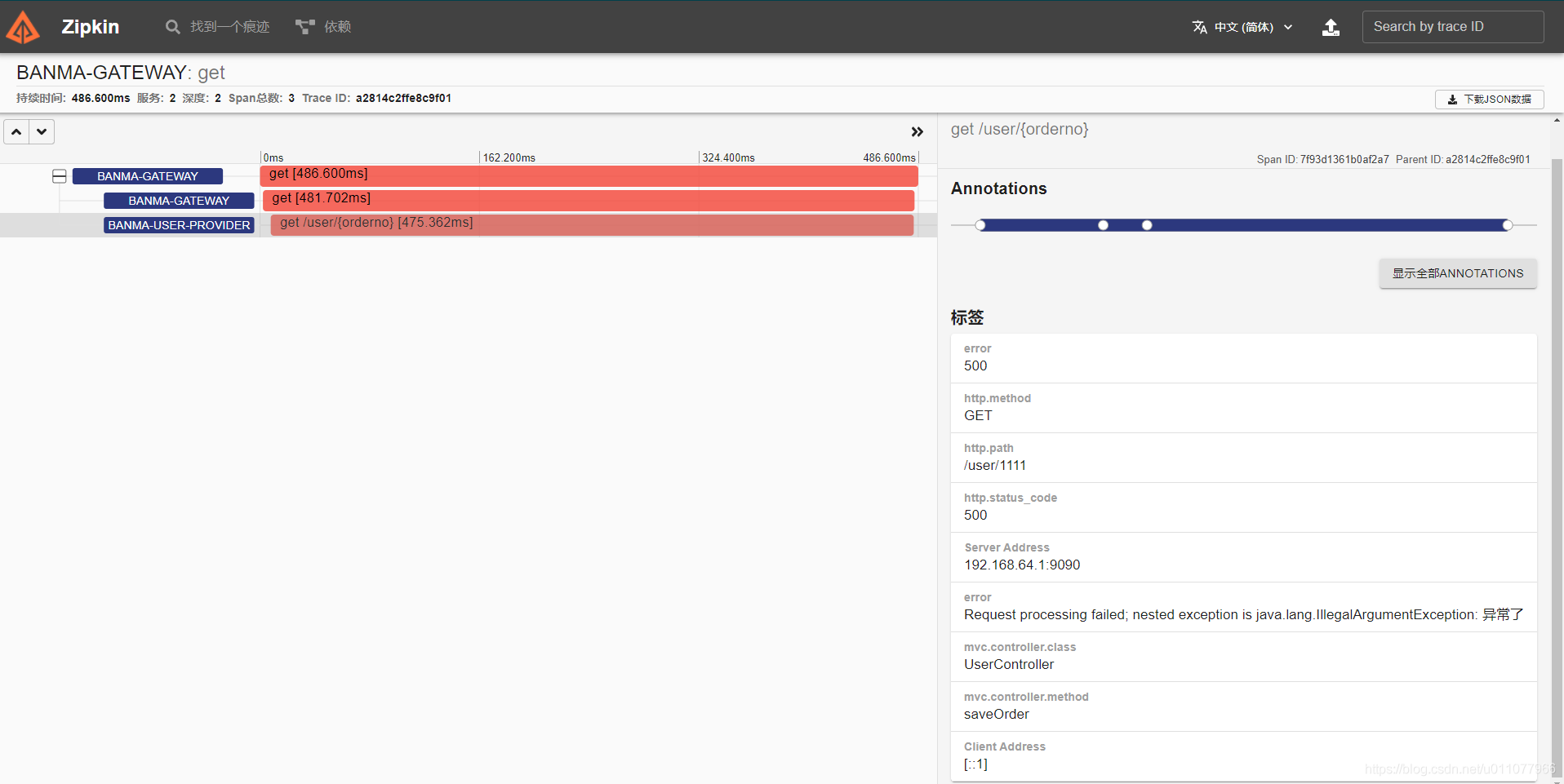
Task: Click the Server Address 192.168.64.1:9090 value
Action: [1022, 565]
